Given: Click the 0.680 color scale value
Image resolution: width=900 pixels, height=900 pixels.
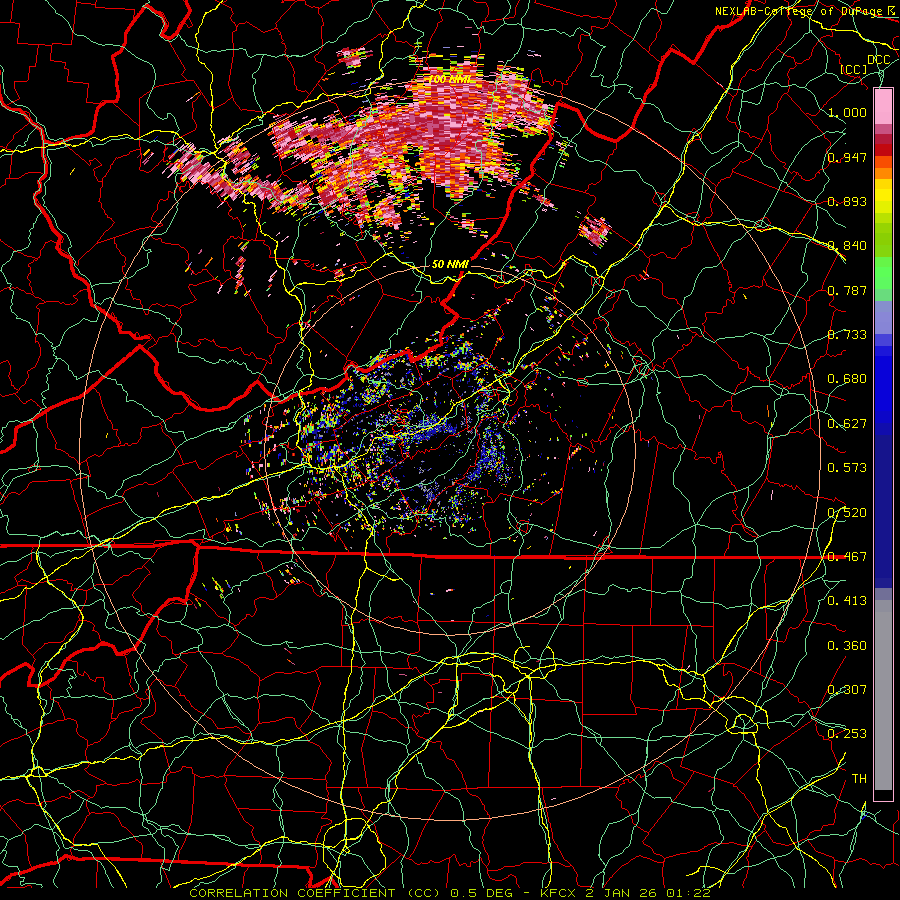Looking at the screenshot, I should pos(847,379).
